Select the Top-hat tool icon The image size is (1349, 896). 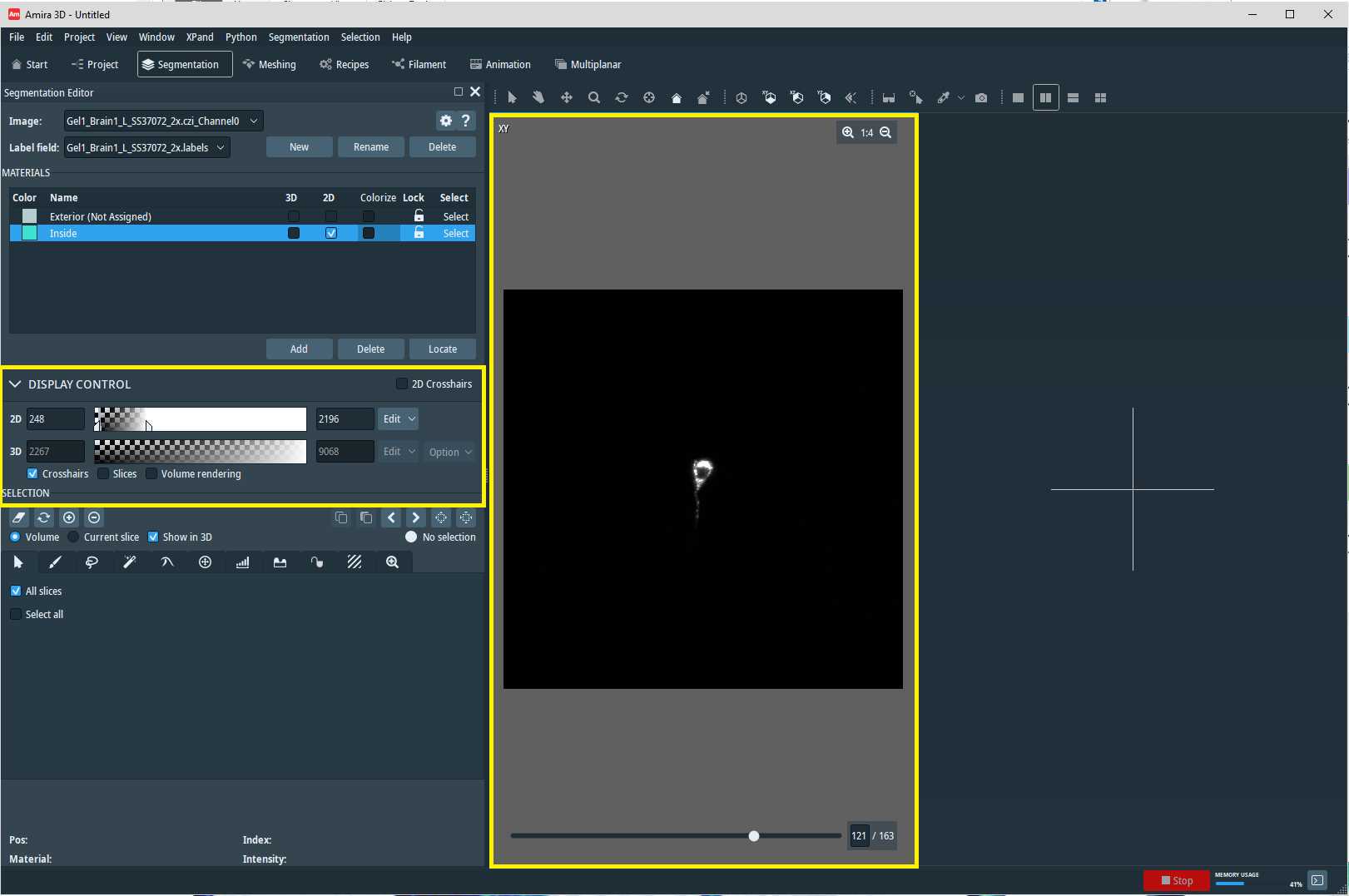(x=280, y=562)
